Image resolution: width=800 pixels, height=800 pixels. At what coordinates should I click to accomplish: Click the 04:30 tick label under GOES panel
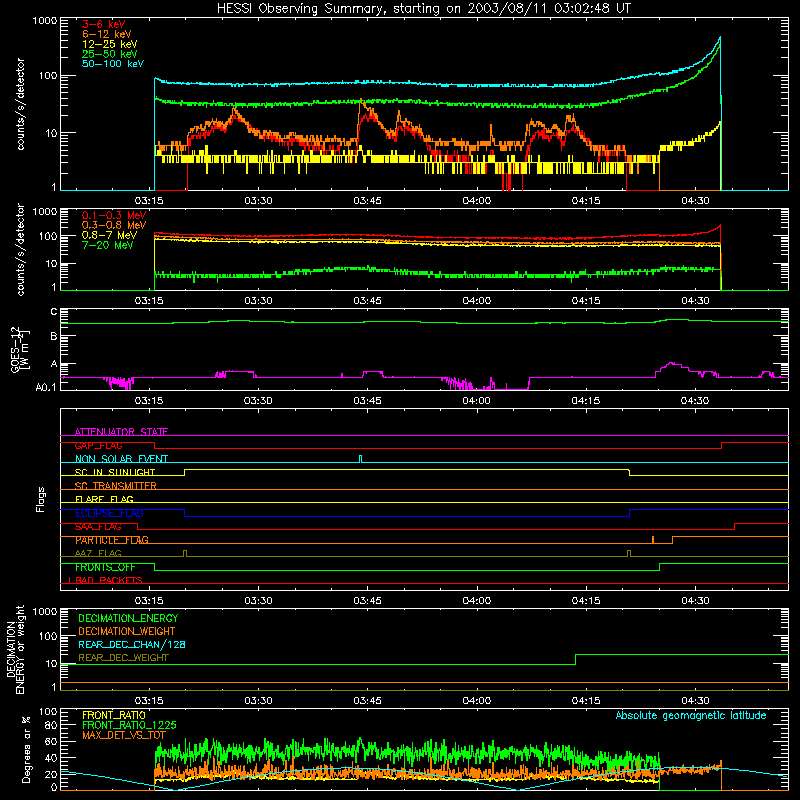coord(695,401)
